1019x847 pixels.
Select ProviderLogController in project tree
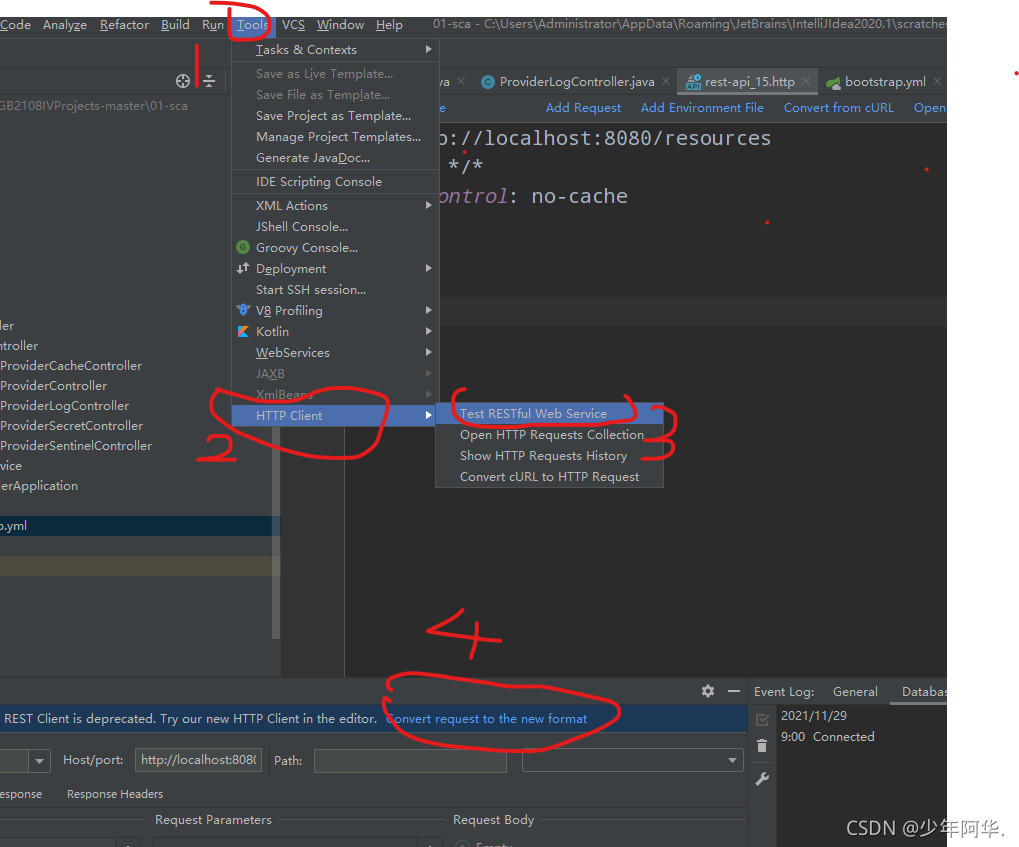(x=64, y=406)
